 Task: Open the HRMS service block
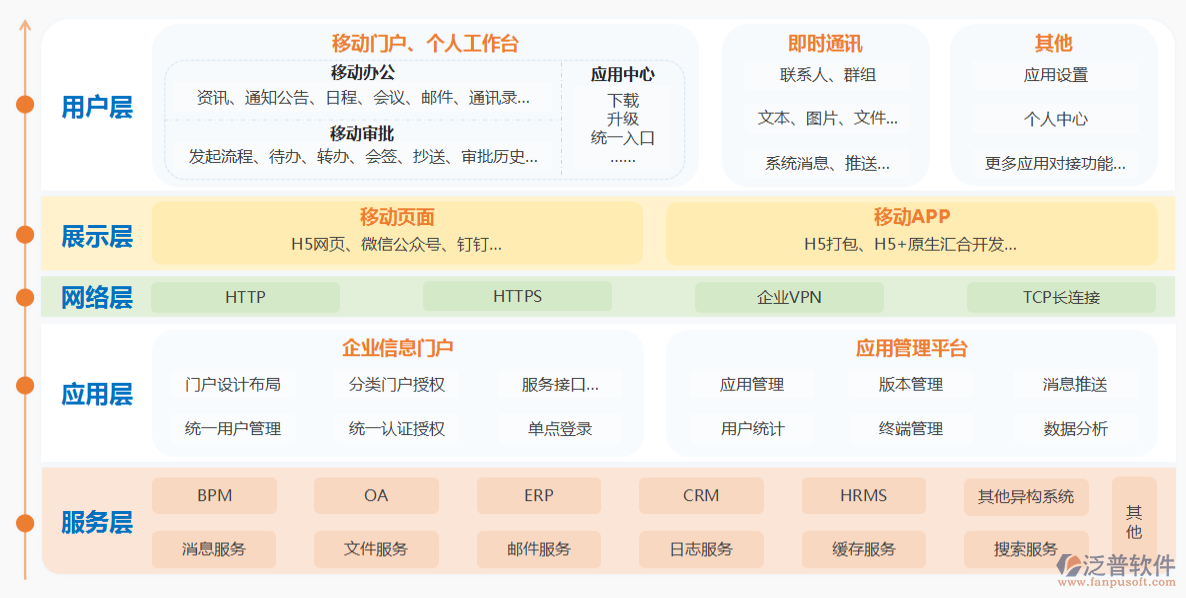[x=863, y=495]
